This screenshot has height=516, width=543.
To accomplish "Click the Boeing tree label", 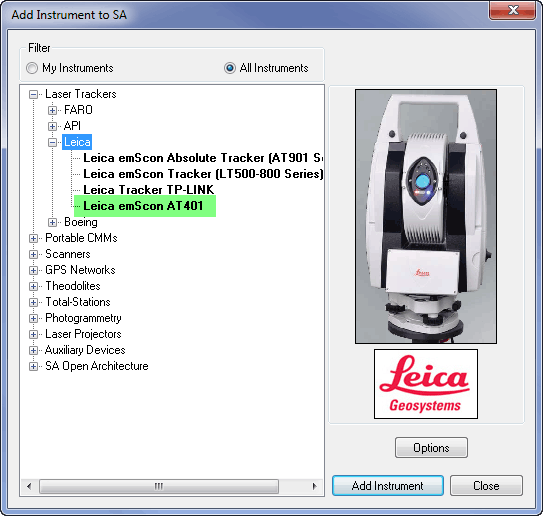I will coord(81,222).
